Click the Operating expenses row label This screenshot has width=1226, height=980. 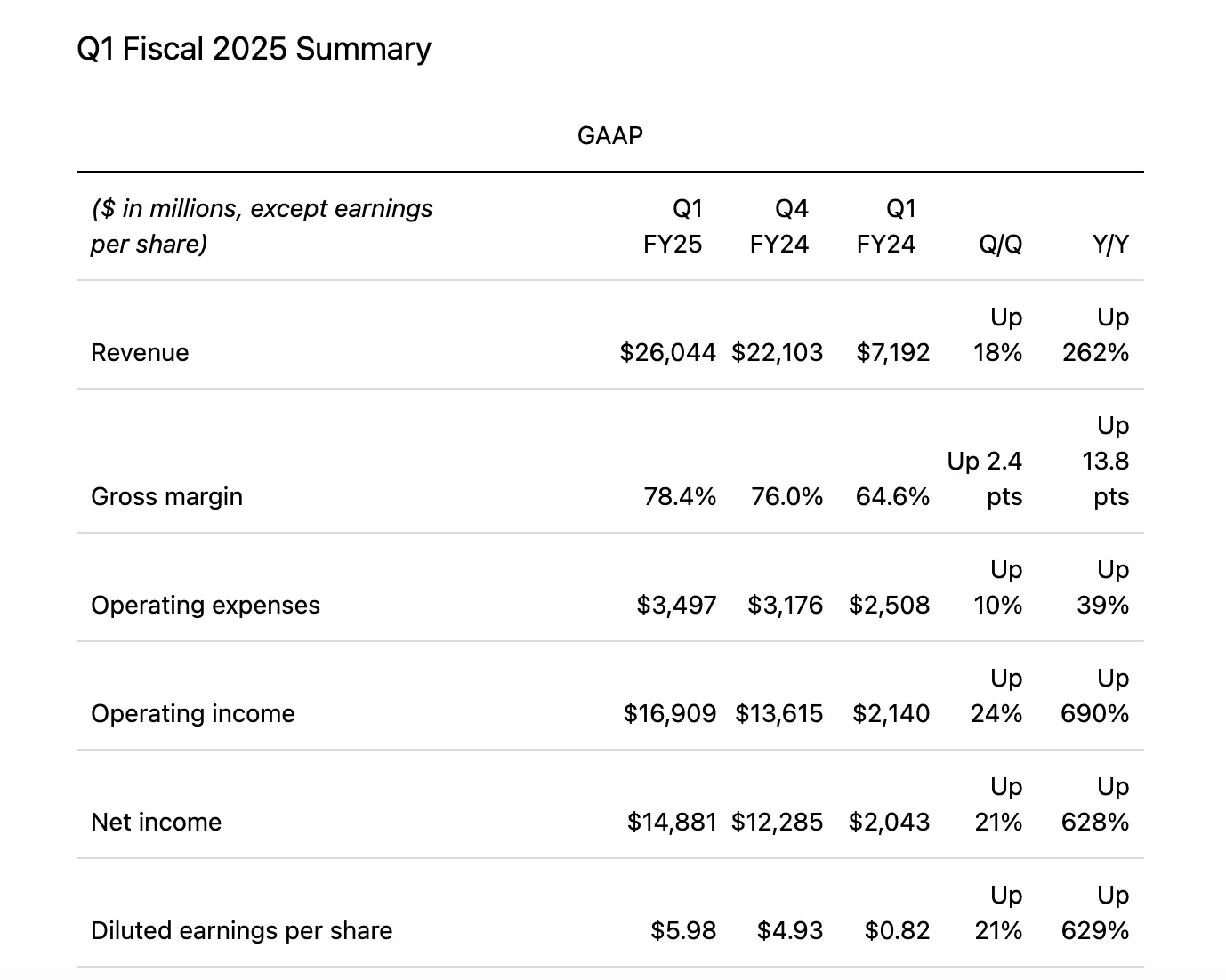pos(206,606)
